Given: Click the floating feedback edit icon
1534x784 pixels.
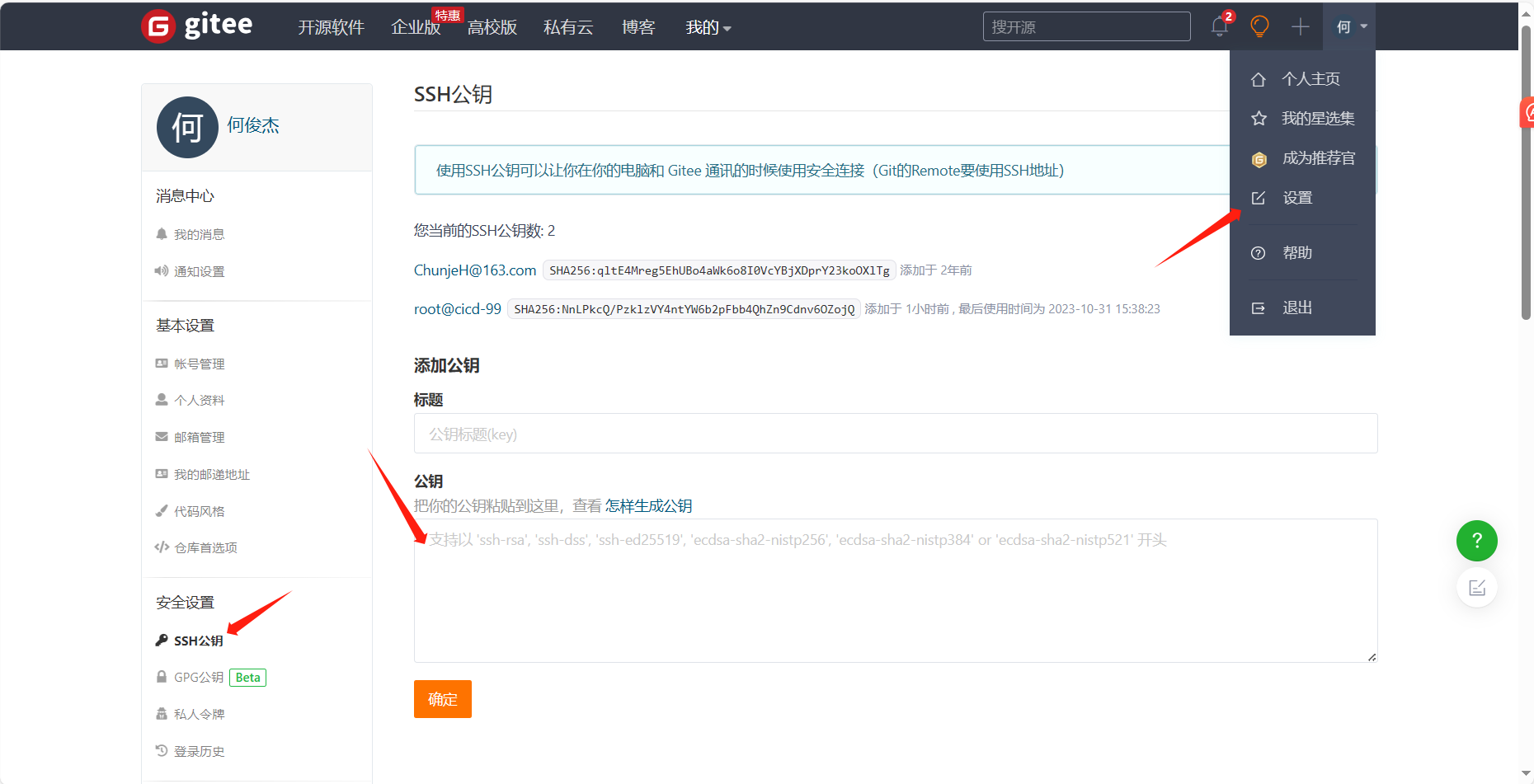Looking at the screenshot, I should (1477, 588).
